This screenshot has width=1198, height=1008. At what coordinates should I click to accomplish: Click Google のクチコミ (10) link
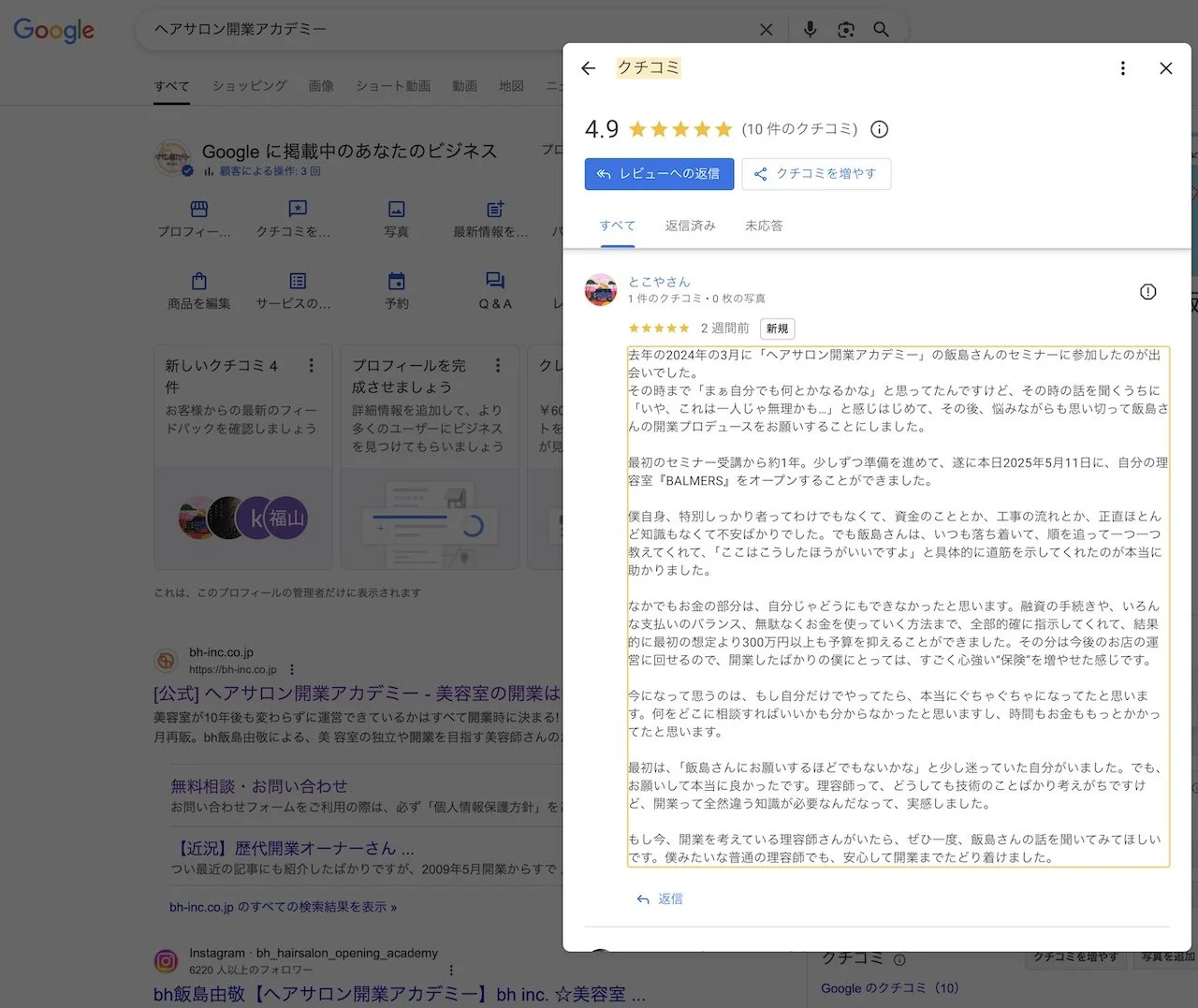pyautogui.click(x=890, y=988)
